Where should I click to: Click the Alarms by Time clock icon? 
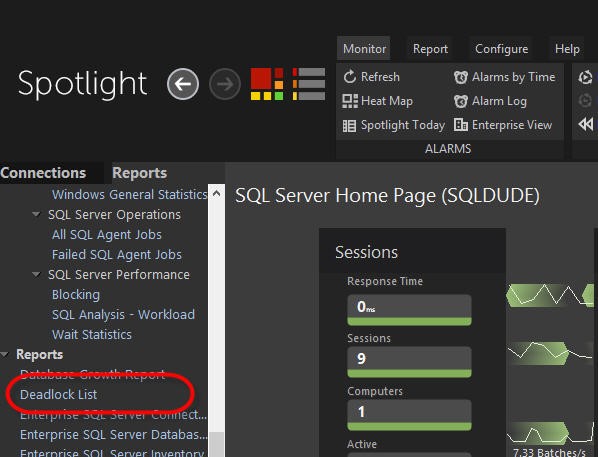point(461,77)
